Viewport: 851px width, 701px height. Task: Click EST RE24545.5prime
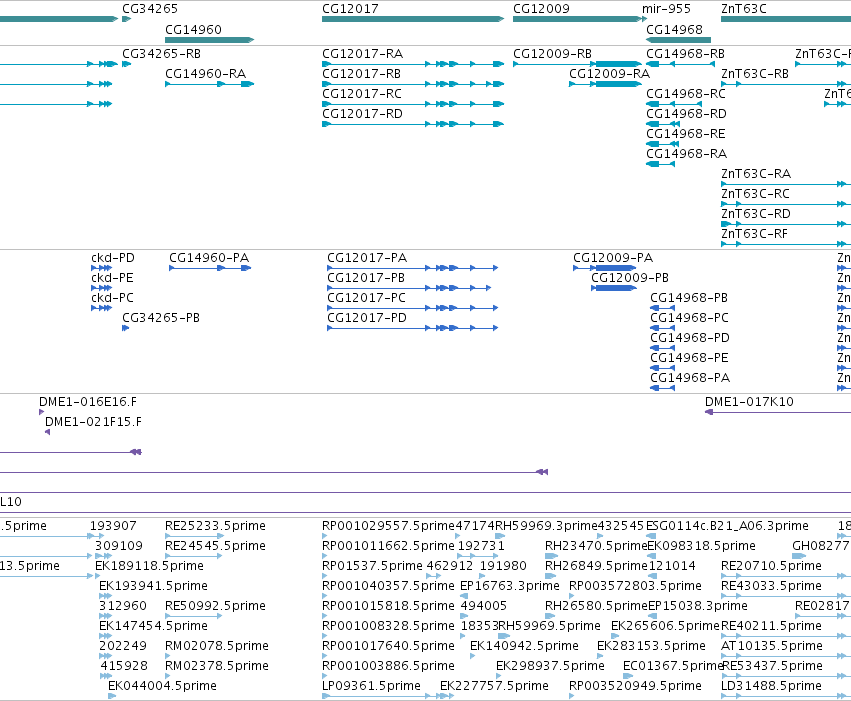[x=215, y=546]
